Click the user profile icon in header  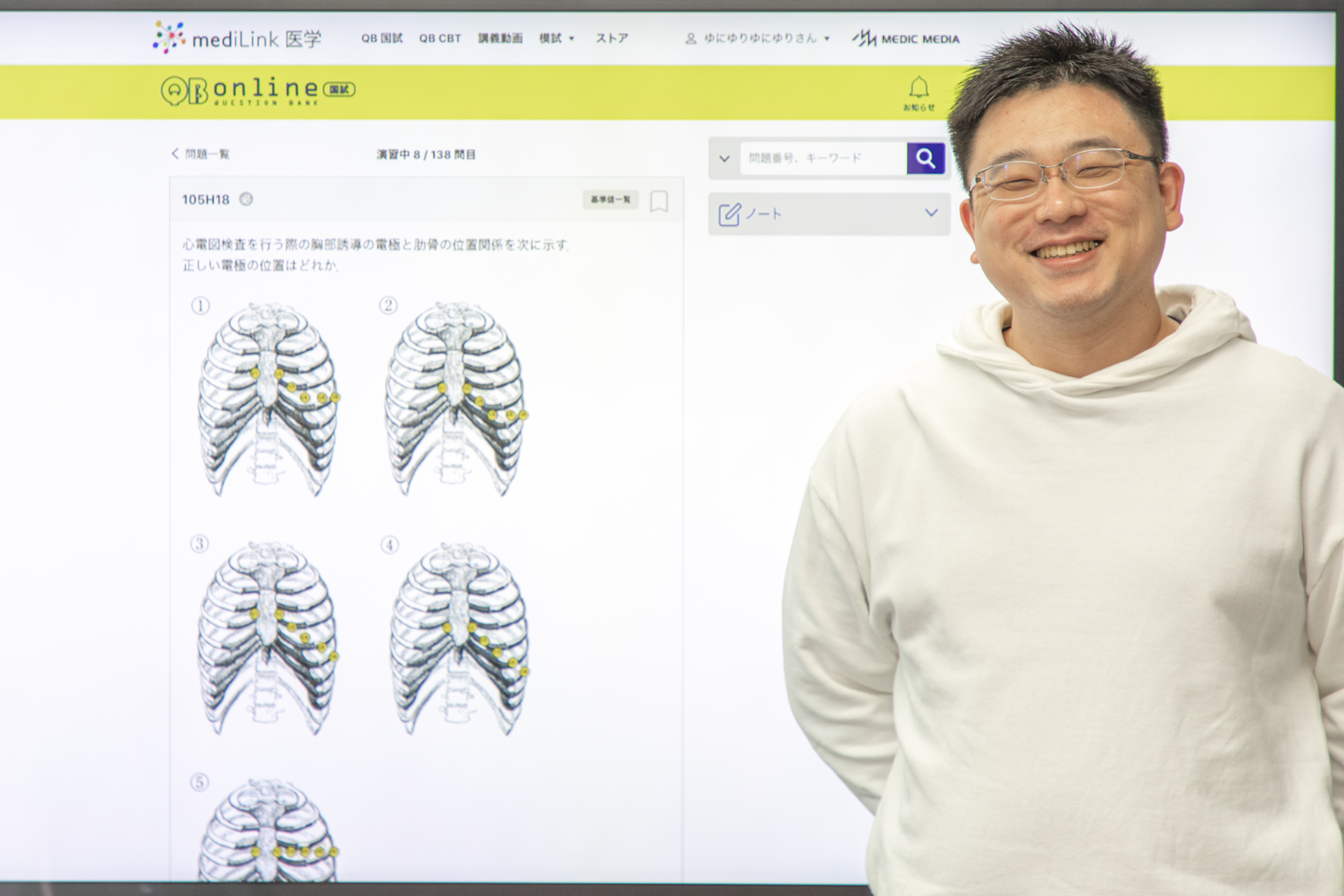[x=691, y=38]
